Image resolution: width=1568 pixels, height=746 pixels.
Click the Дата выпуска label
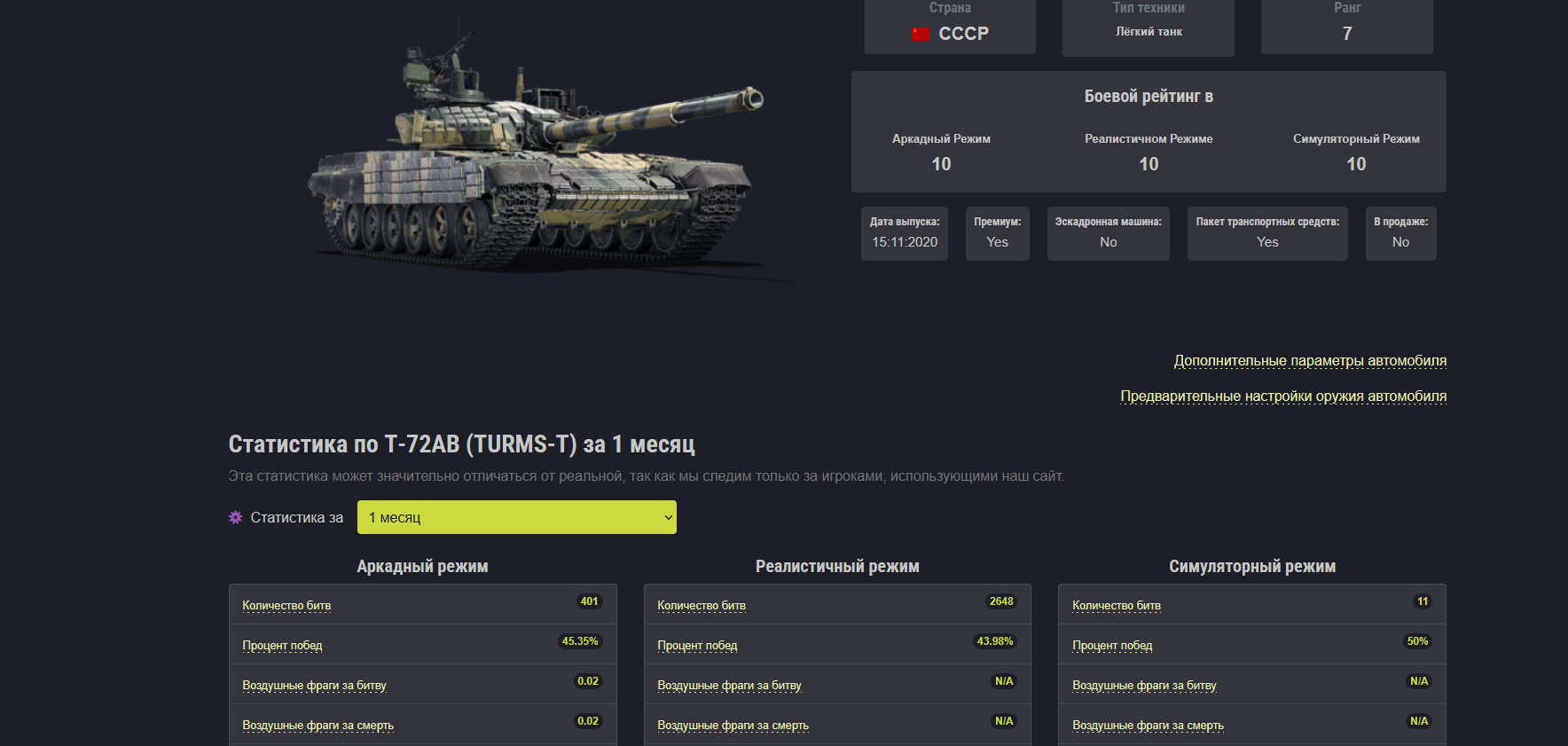pyautogui.click(x=905, y=222)
